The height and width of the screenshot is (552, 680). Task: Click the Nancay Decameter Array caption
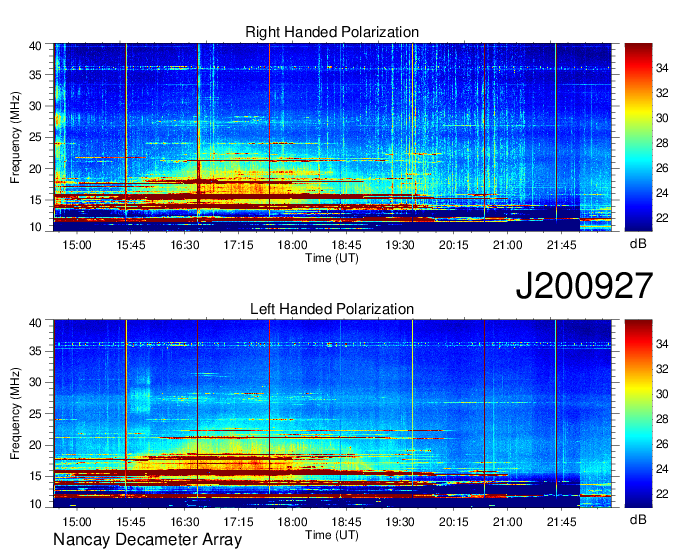point(147,540)
